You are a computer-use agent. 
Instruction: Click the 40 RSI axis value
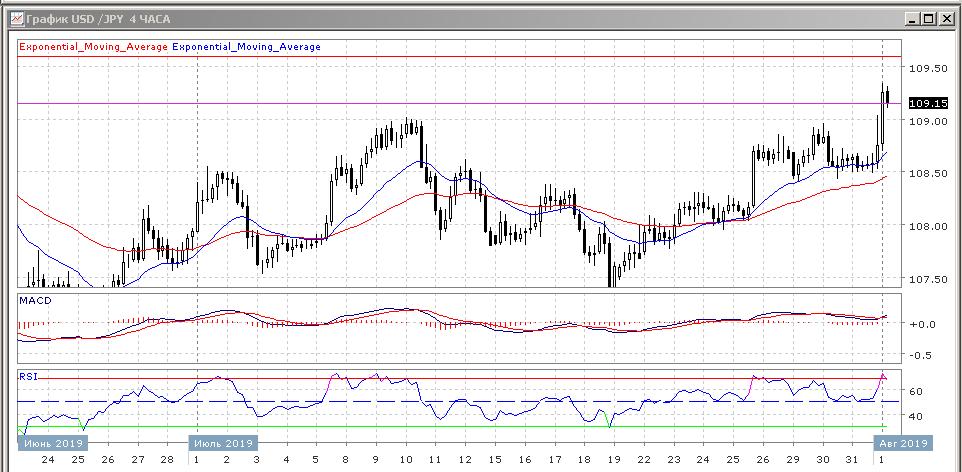tap(917, 416)
